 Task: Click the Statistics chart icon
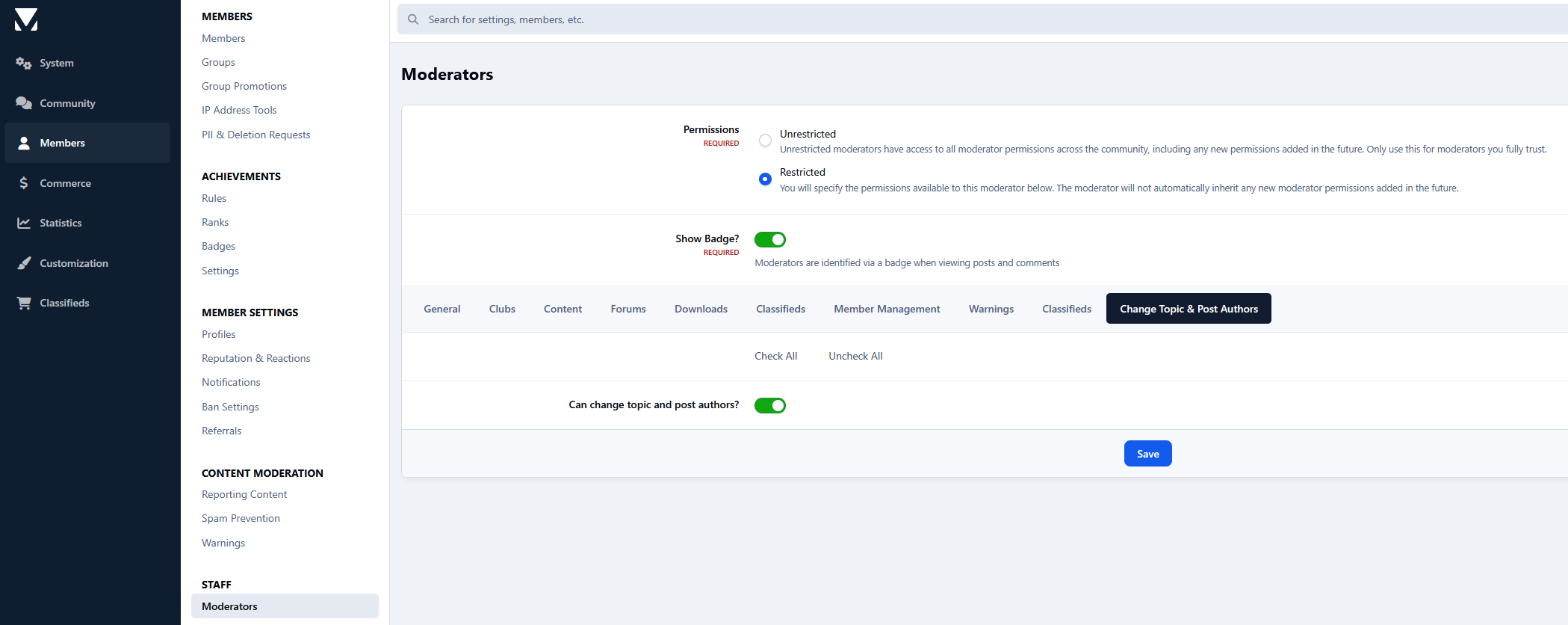24,223
